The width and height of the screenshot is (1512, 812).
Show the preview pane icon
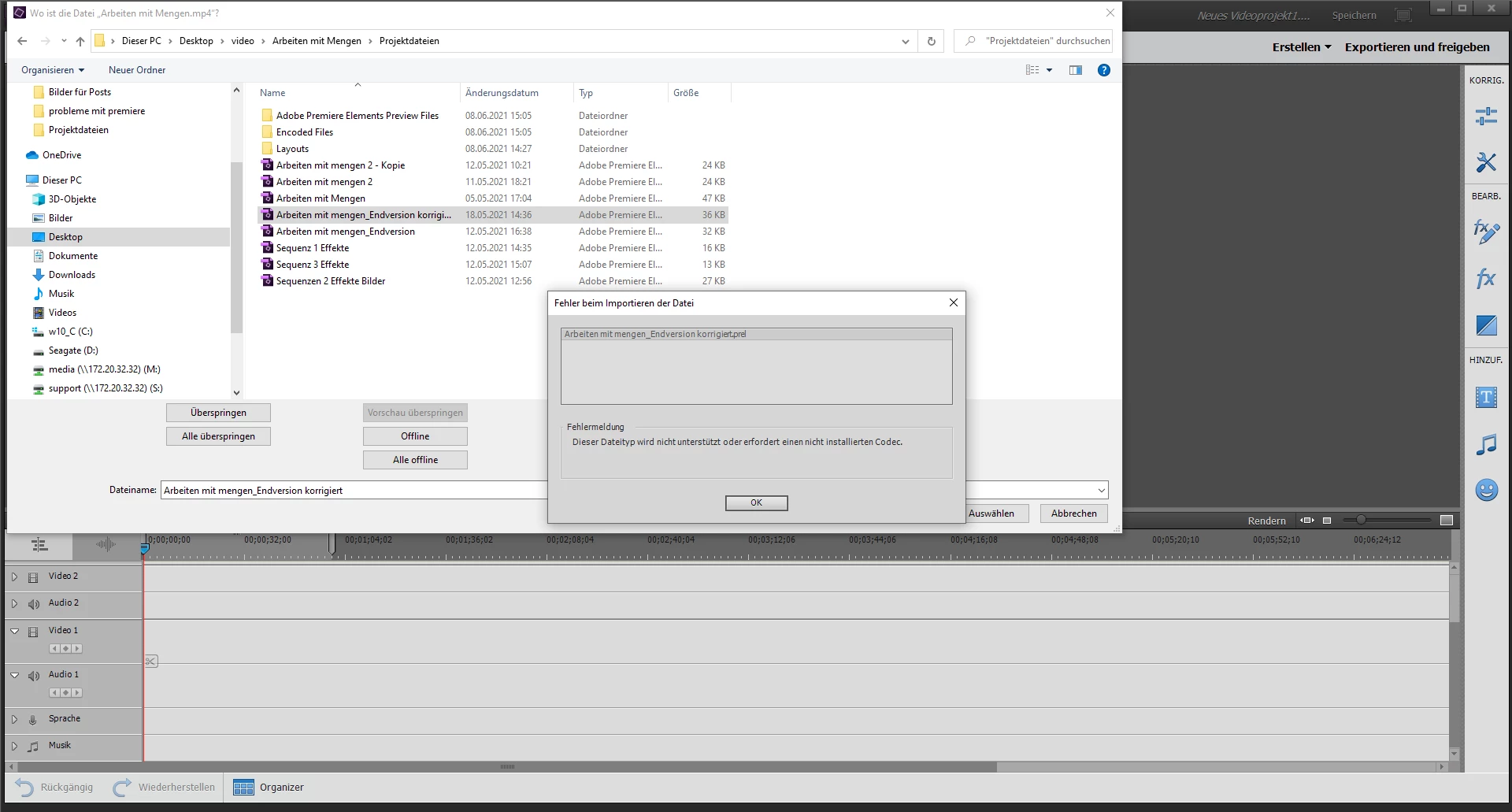coord(1076,70)
